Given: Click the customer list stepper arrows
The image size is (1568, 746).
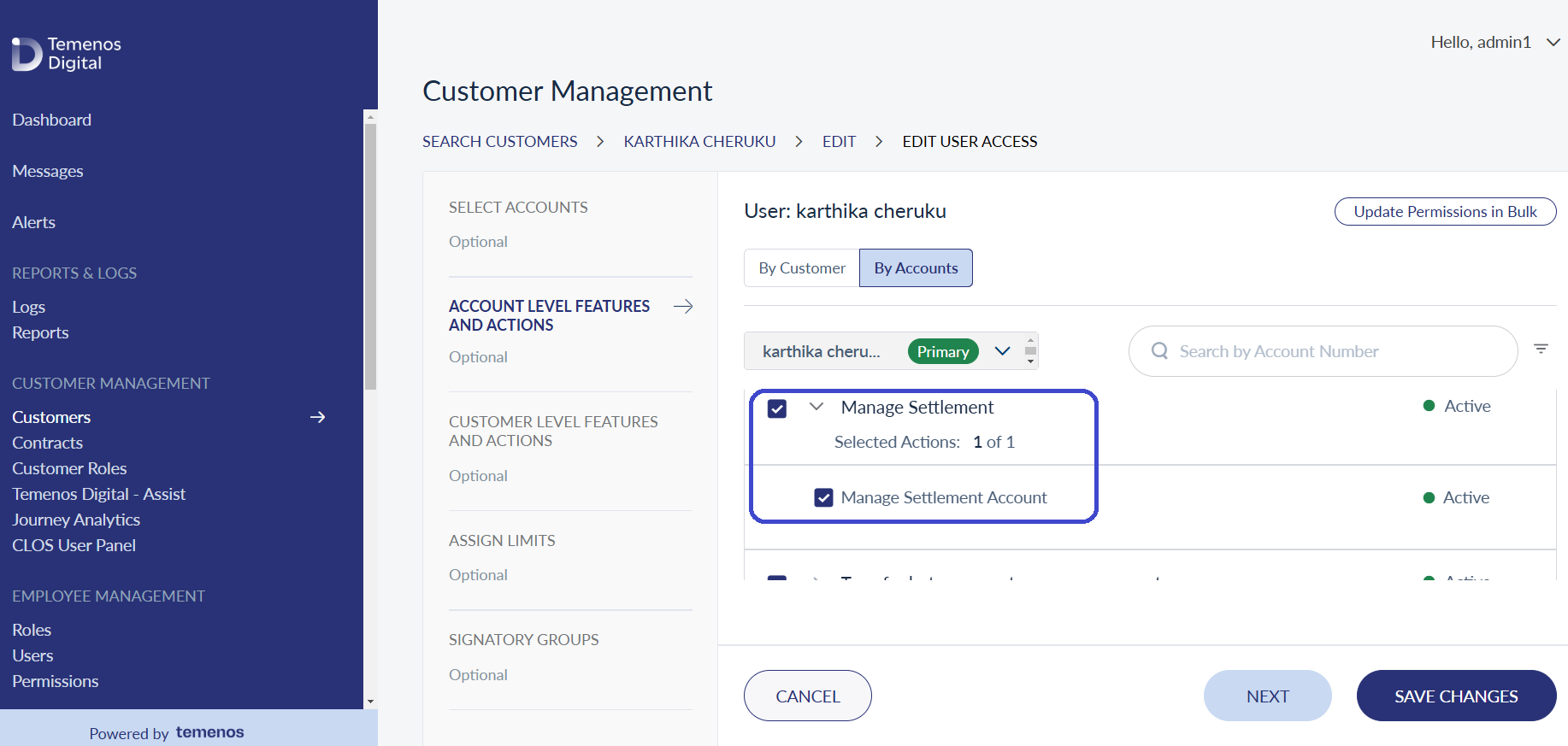Looking at the screenshot, I should [1030, 350].
